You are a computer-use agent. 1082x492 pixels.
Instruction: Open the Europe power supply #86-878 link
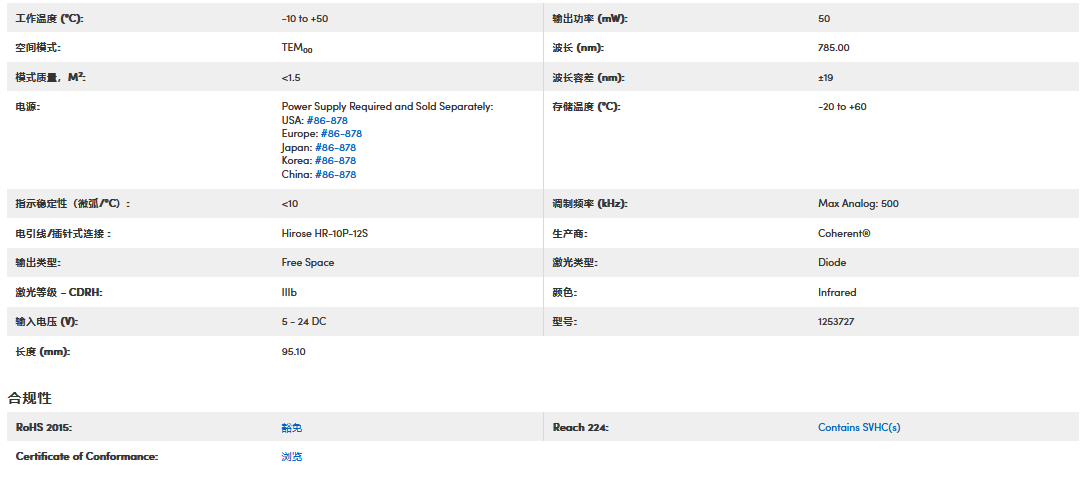[x=340, y=133]
